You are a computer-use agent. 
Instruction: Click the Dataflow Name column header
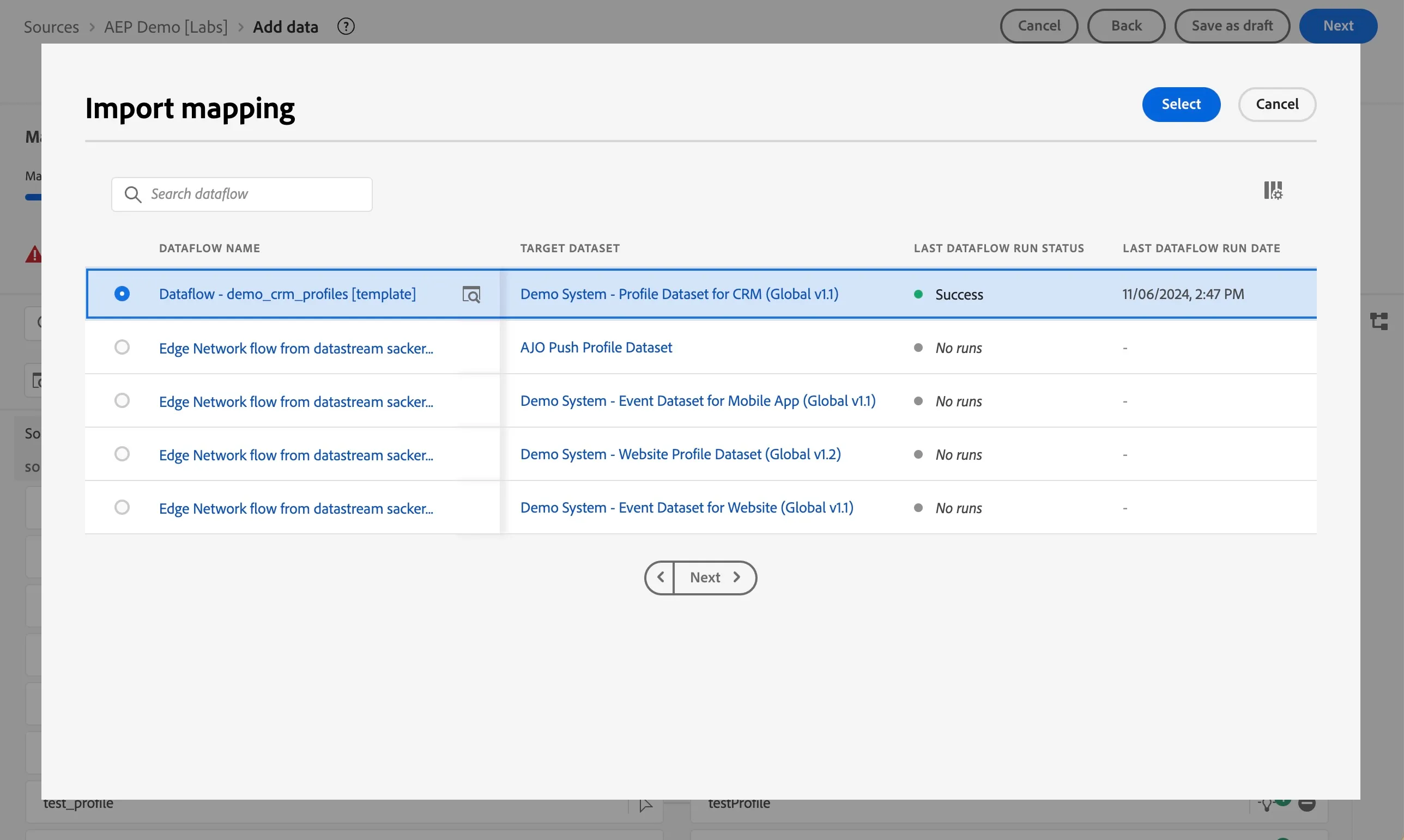209,248
